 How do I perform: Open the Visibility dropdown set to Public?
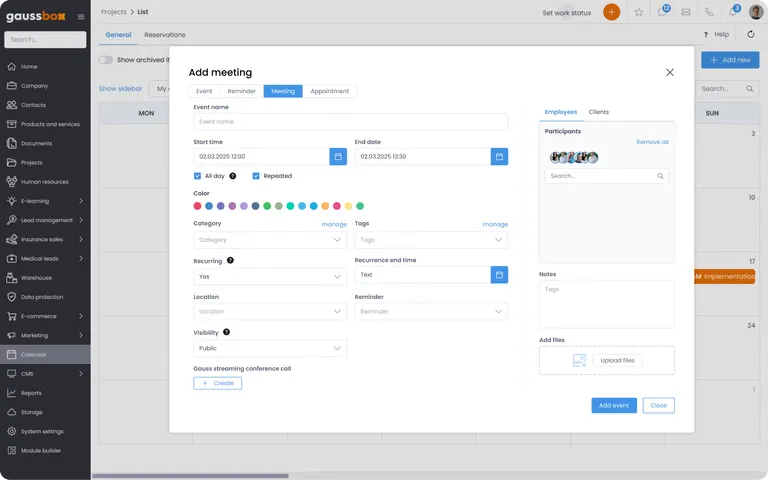tap(270, 348)
